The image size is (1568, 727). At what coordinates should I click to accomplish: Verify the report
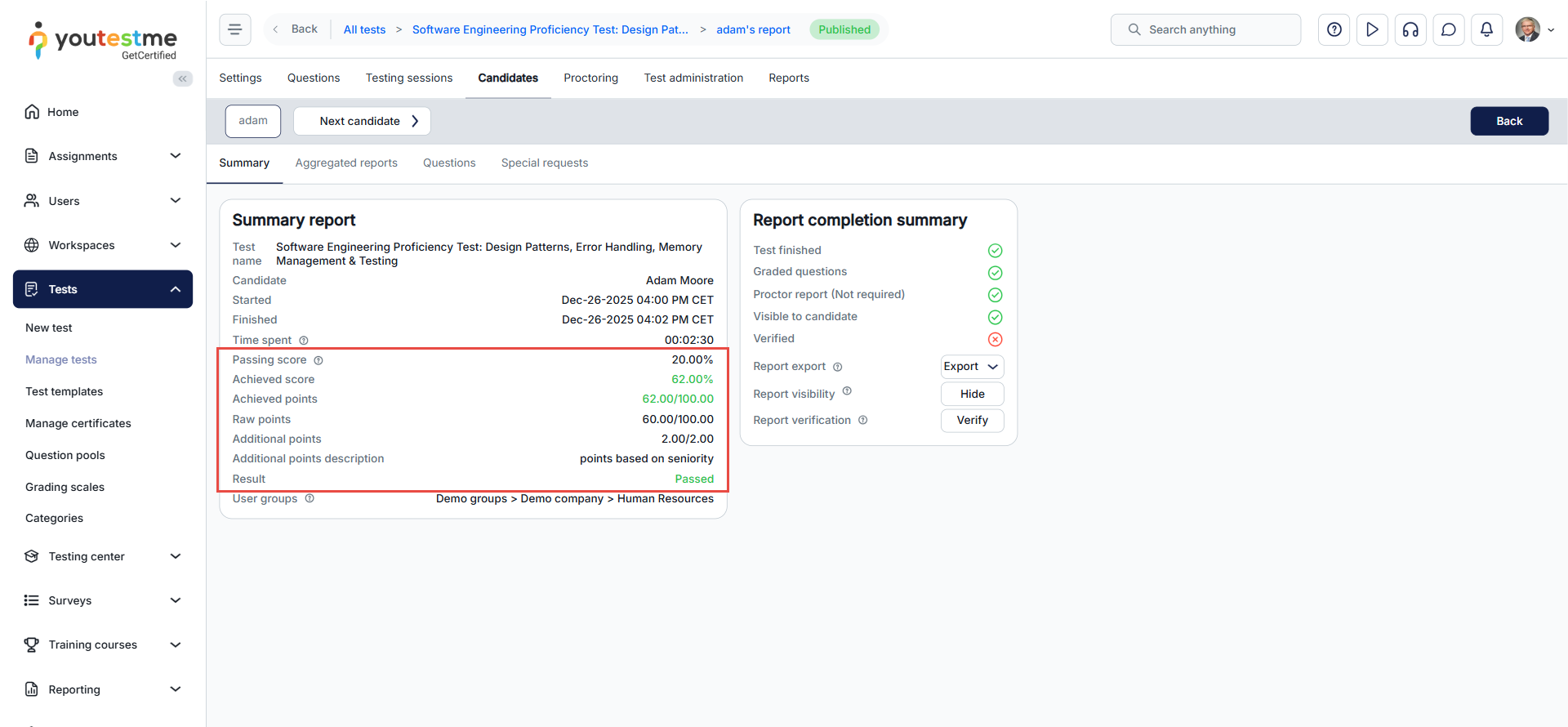972,420
